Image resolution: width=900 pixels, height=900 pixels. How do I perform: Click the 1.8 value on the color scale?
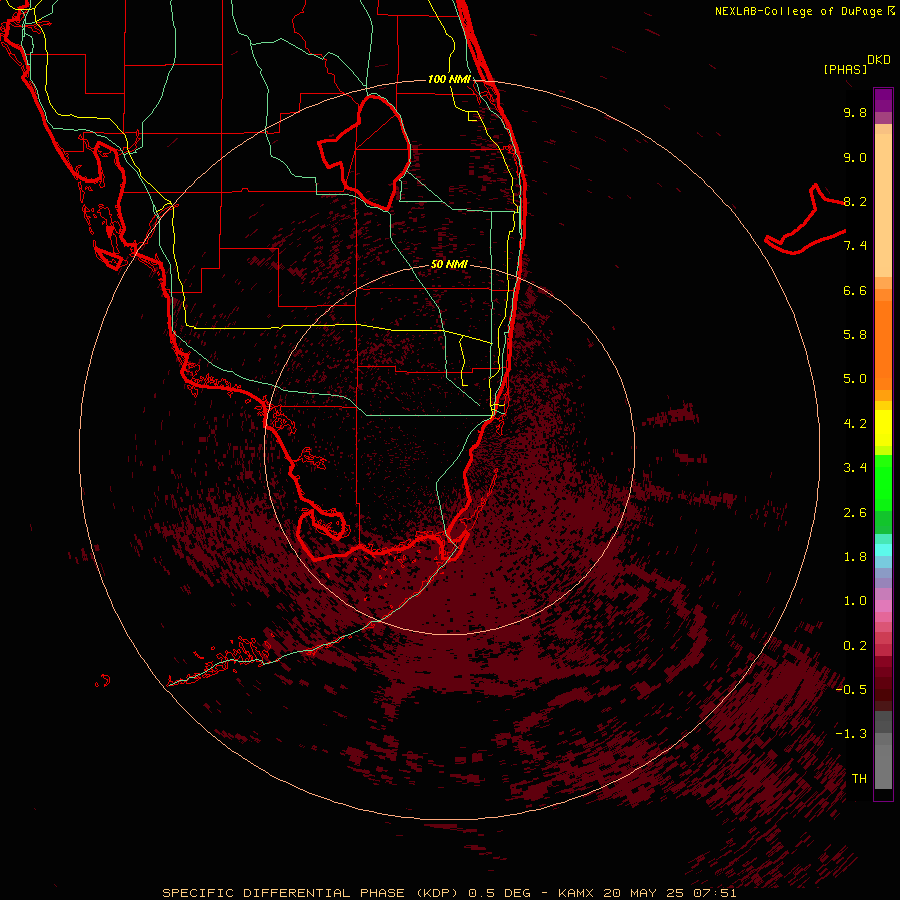(855, 557)
